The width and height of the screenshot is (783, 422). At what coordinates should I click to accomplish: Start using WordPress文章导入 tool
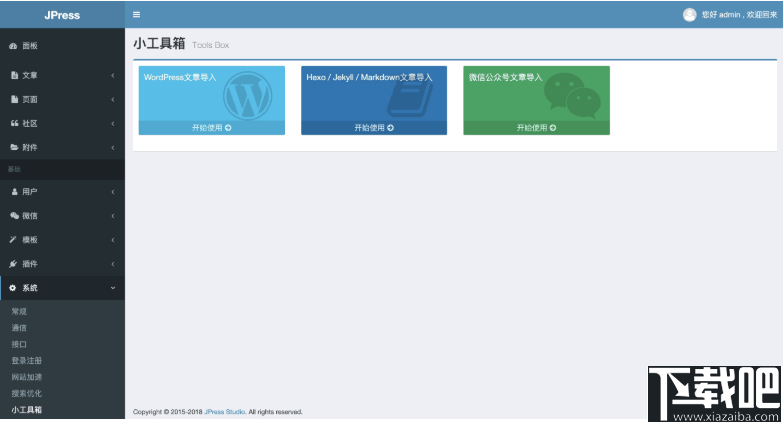[x=212, y=128]
